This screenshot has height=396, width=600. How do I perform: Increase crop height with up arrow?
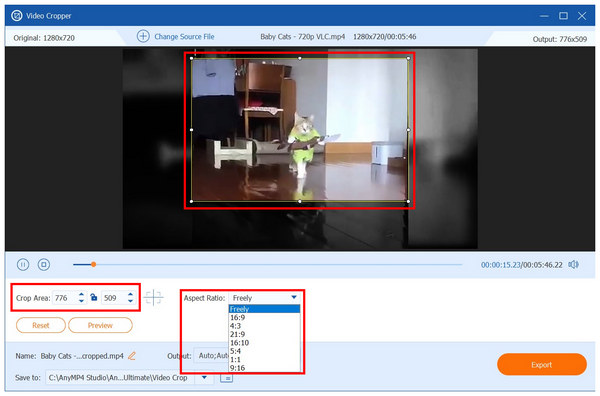130,295
